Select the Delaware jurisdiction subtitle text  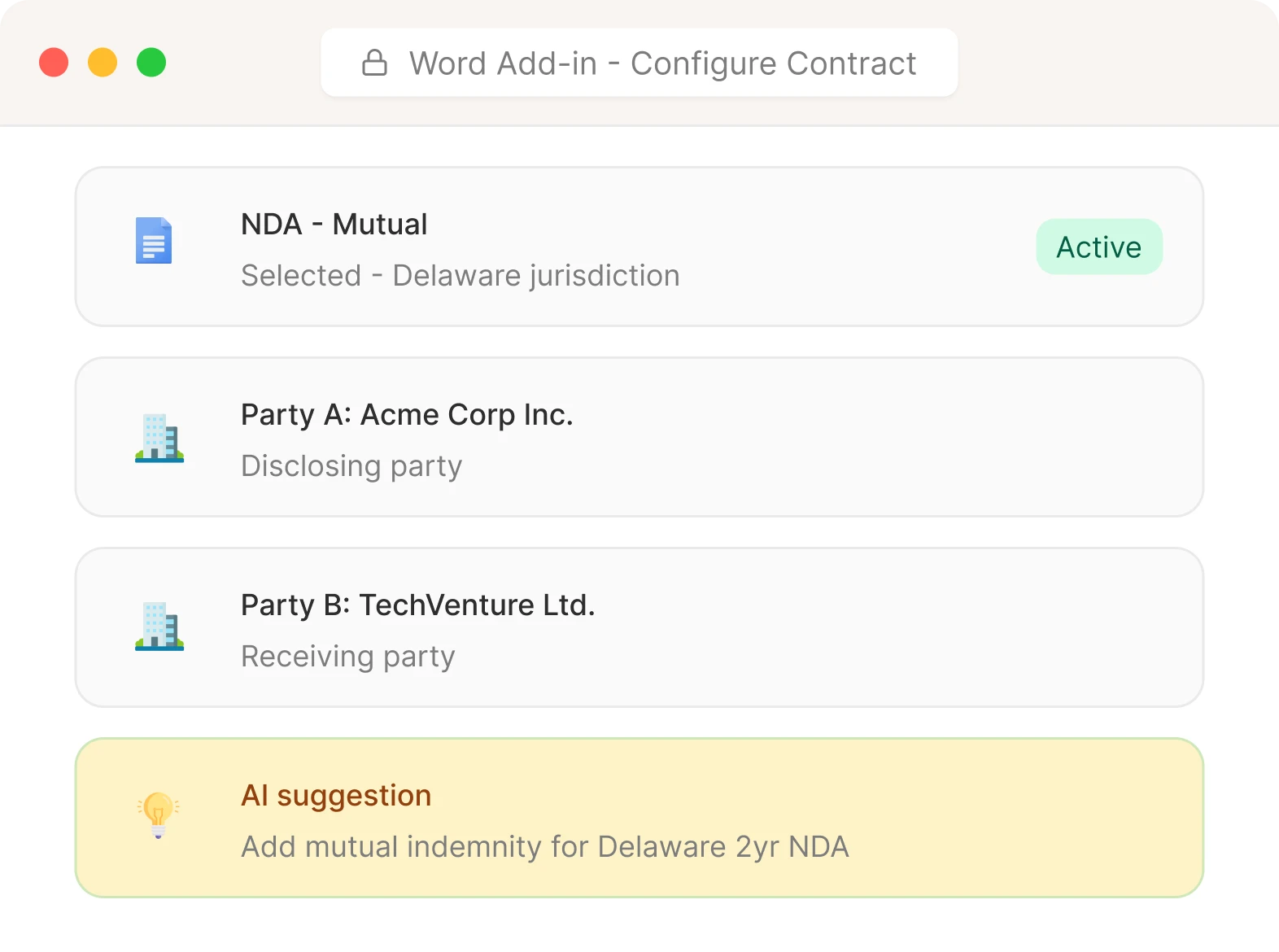pyautogui.click(x=460, y=275)
